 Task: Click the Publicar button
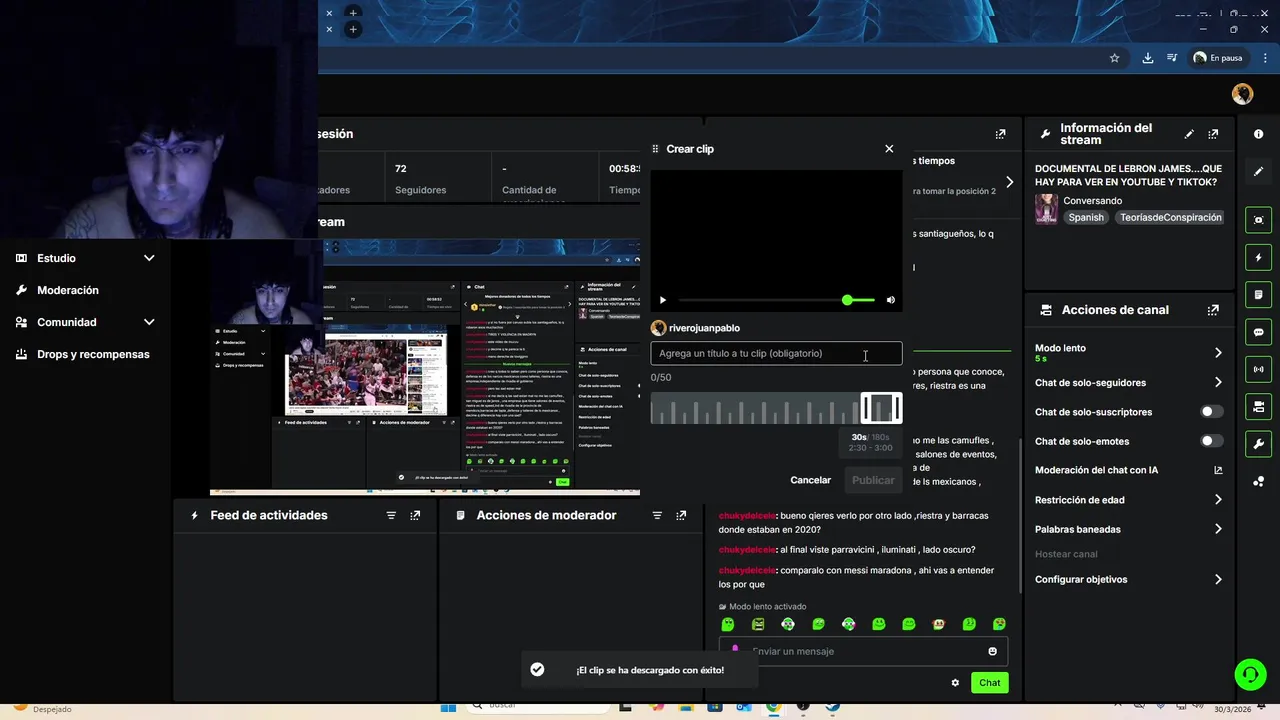[873, 480]
